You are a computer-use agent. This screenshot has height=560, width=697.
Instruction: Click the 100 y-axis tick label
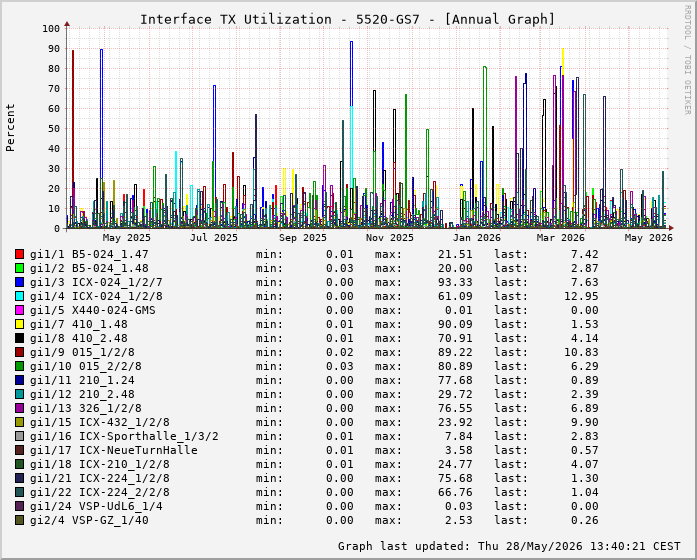[x=51, y=28]
